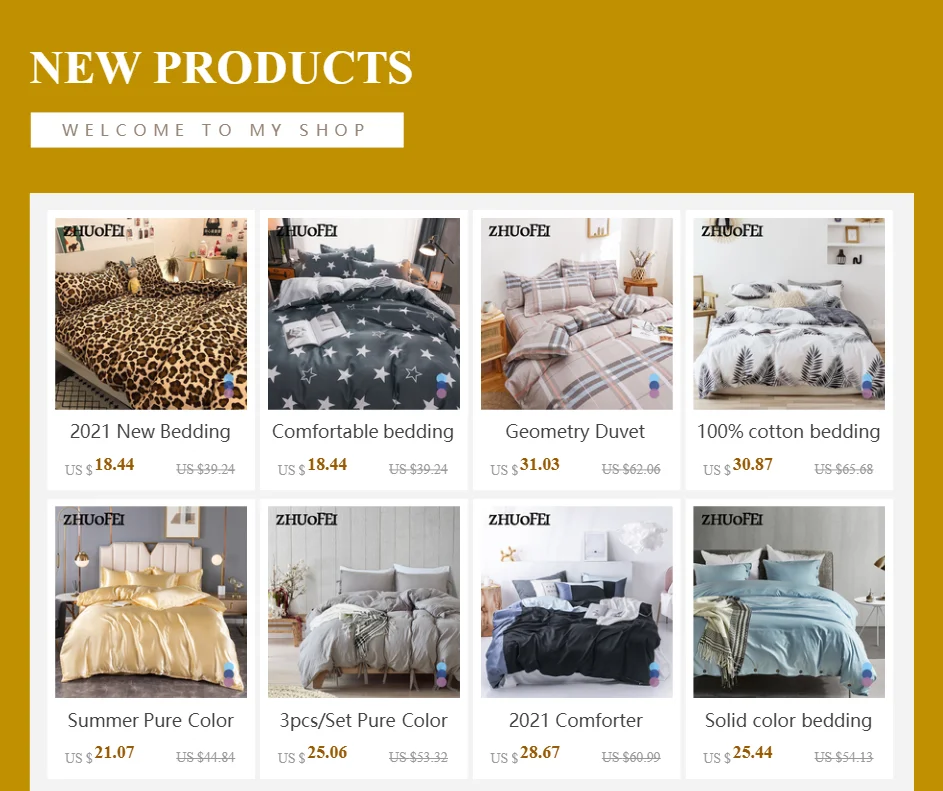
Task: Click the 2021 New Bedding title
Action: [150, 431]
